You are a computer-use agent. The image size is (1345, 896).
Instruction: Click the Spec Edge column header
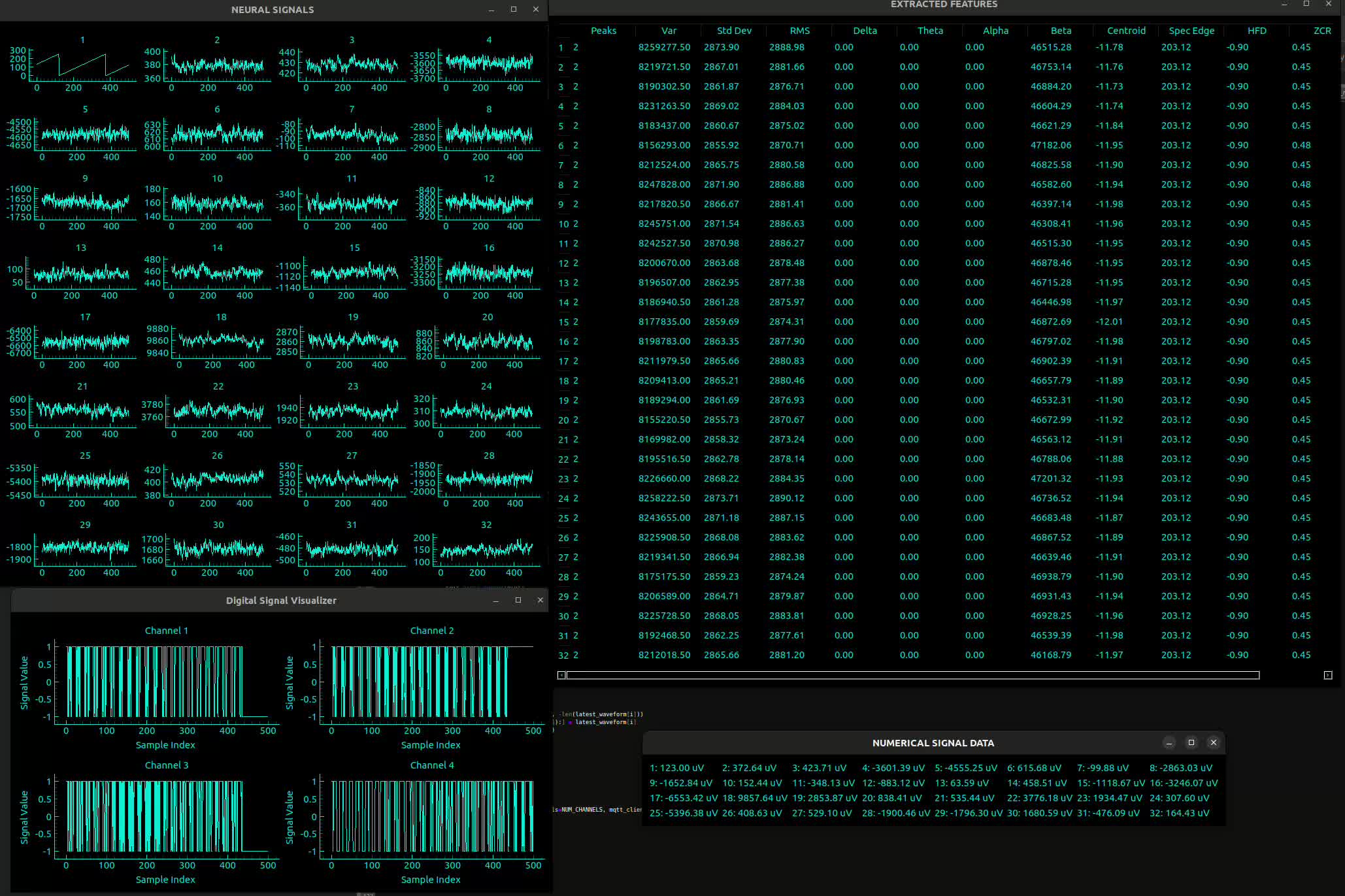coord(1191,31)
